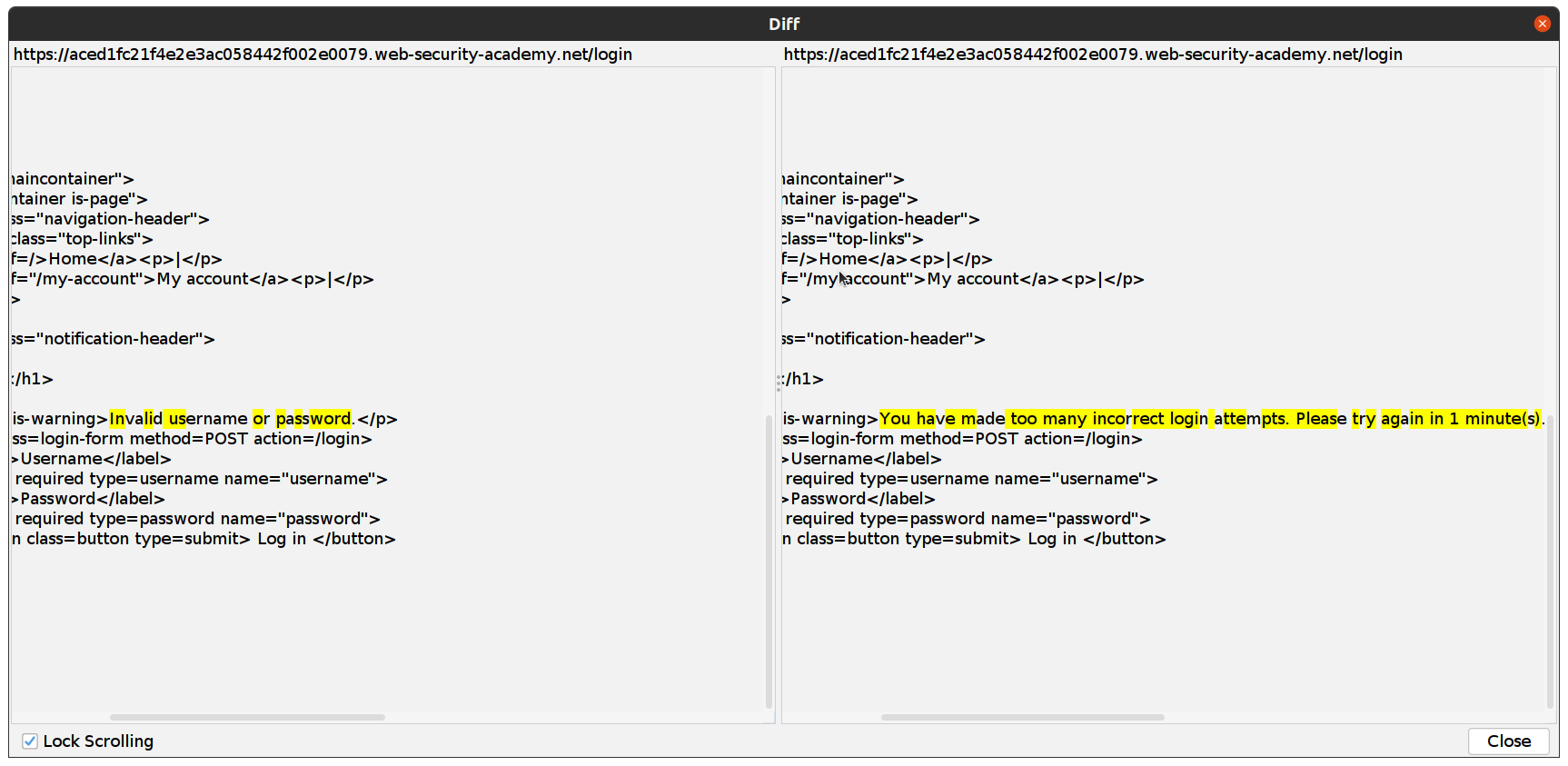Close the Diff dialog with red X
Viewport: 1568px width, 766px height.
(1542, 24)
